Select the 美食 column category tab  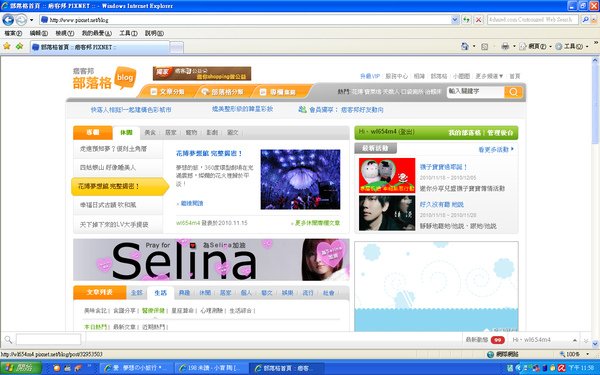150,132
